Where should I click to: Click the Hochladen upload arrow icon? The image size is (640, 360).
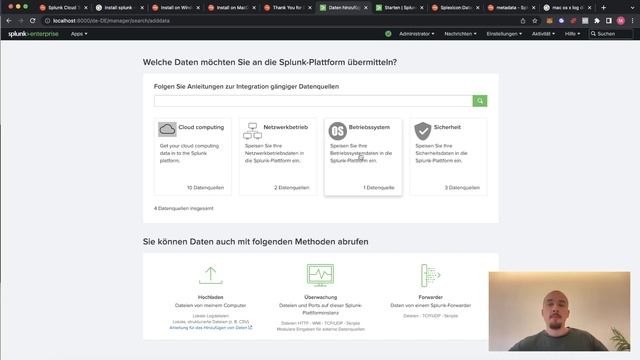[x=211, y=275]
